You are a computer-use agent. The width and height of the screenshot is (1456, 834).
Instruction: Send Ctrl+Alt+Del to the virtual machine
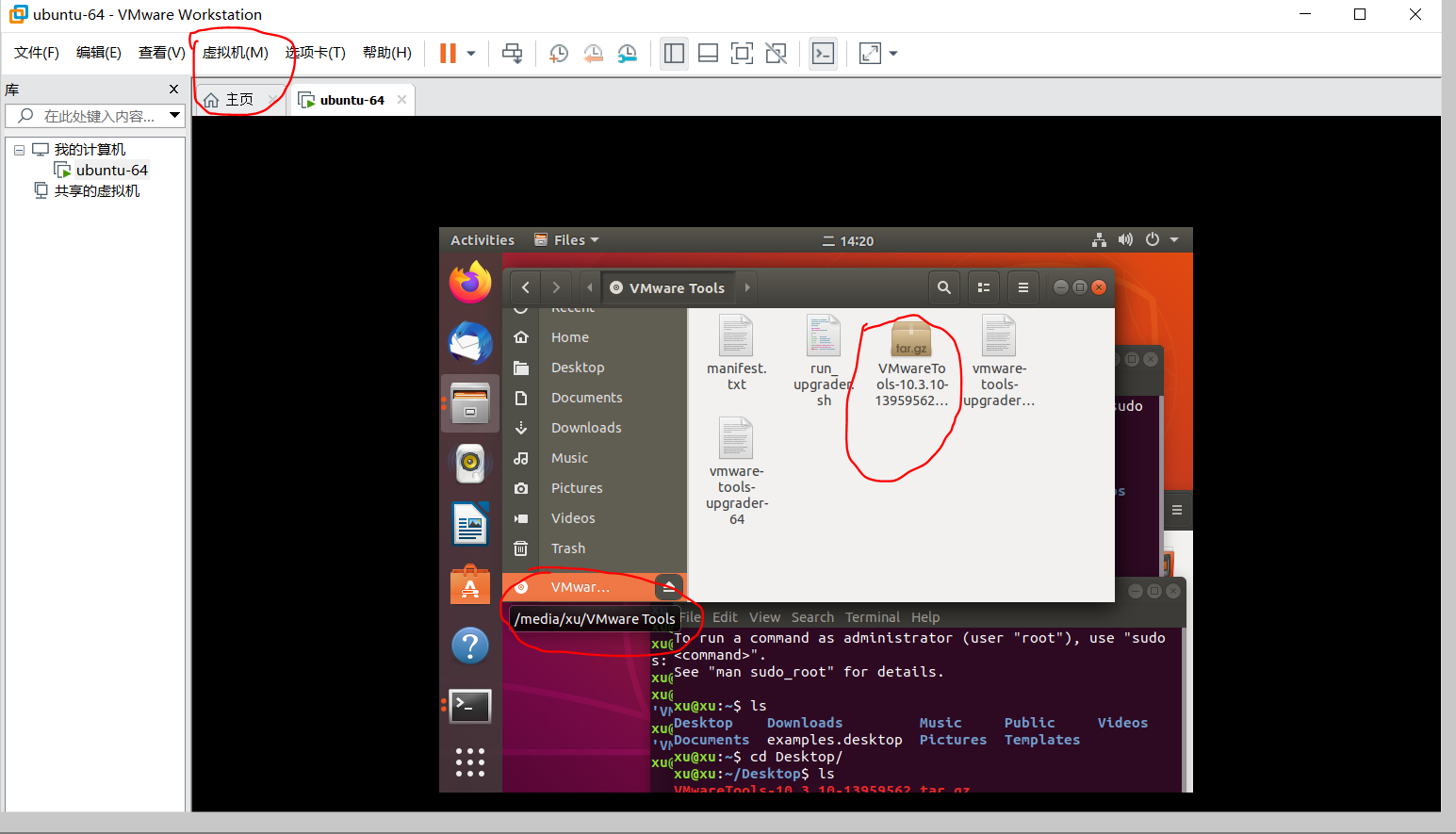click(x=512, y=54)
